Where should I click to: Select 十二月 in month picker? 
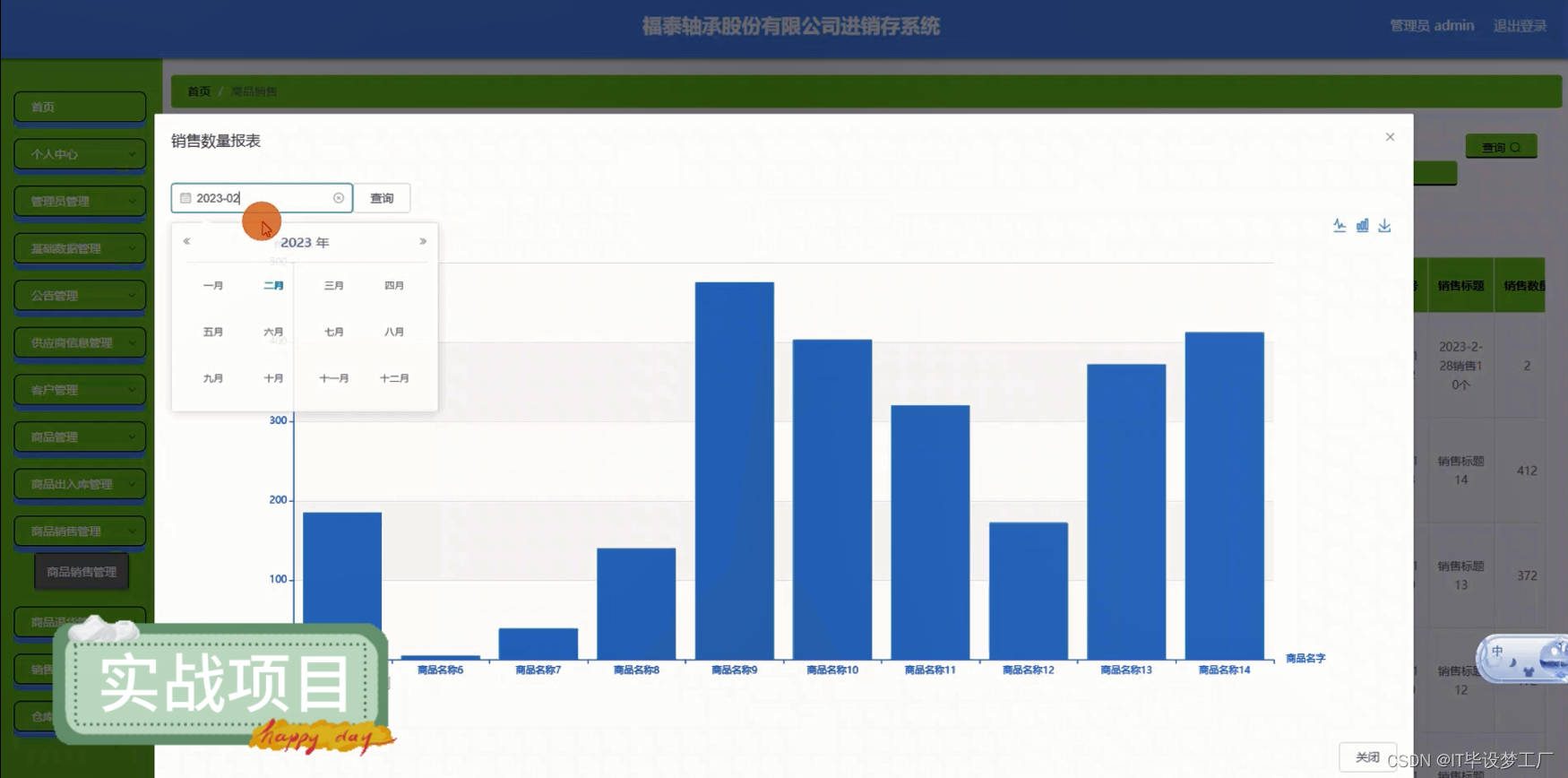[x=394, y=378]
